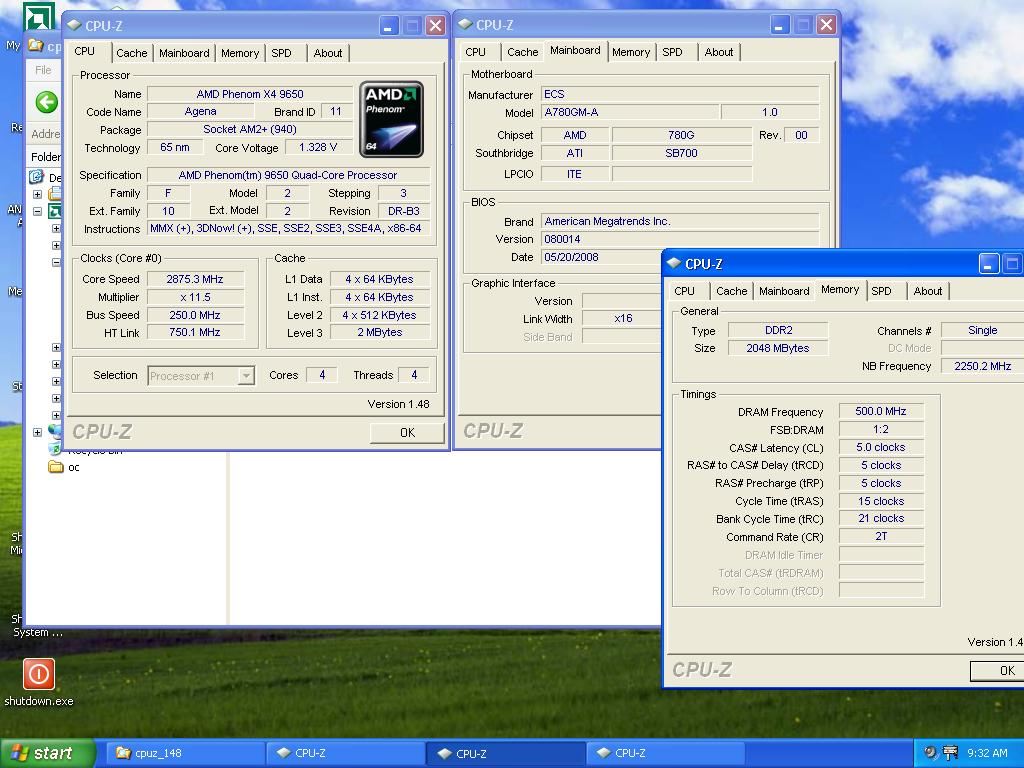
Task: Click the Revision value DR-B3
Action: click(404, 212)
